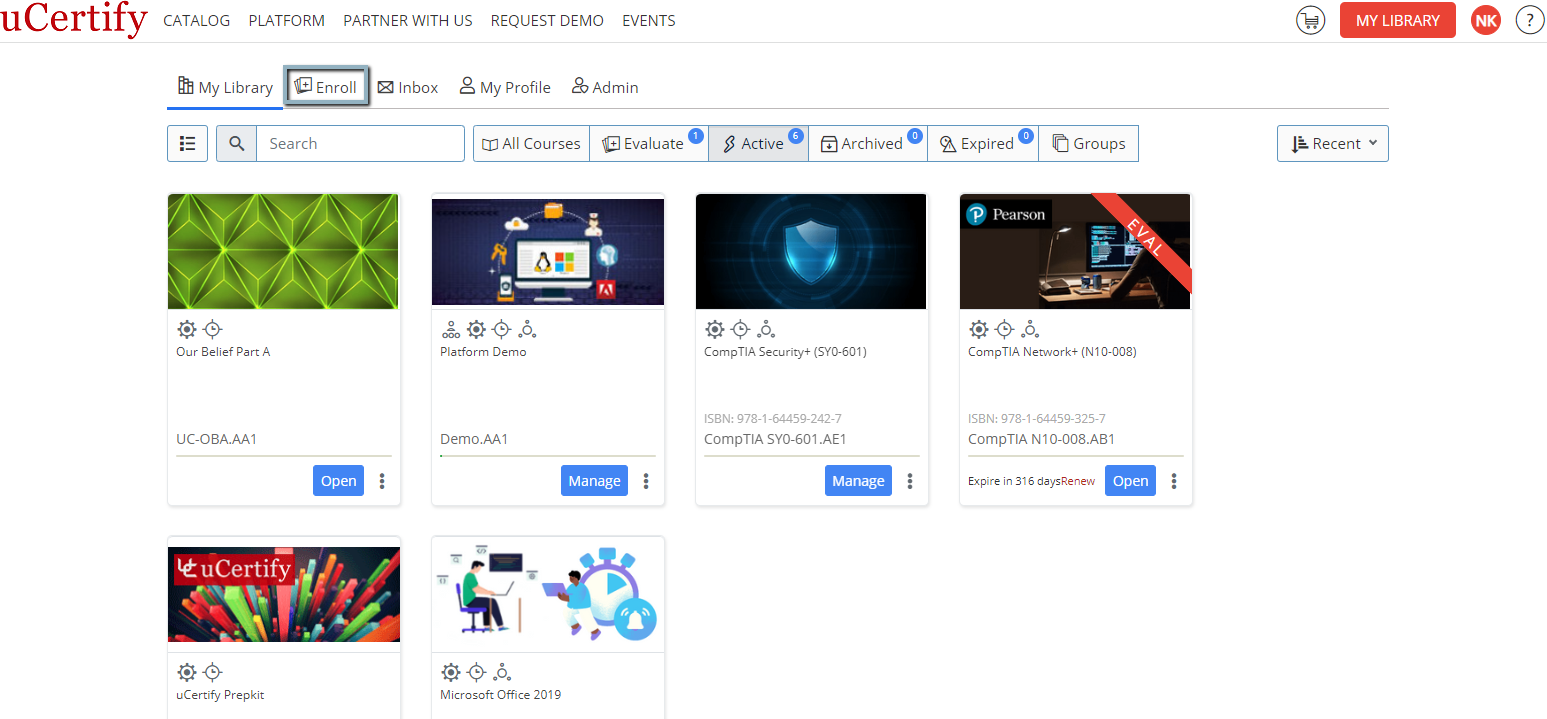
Task: Click the help question mark icon
Action: tap(1530, 20)
